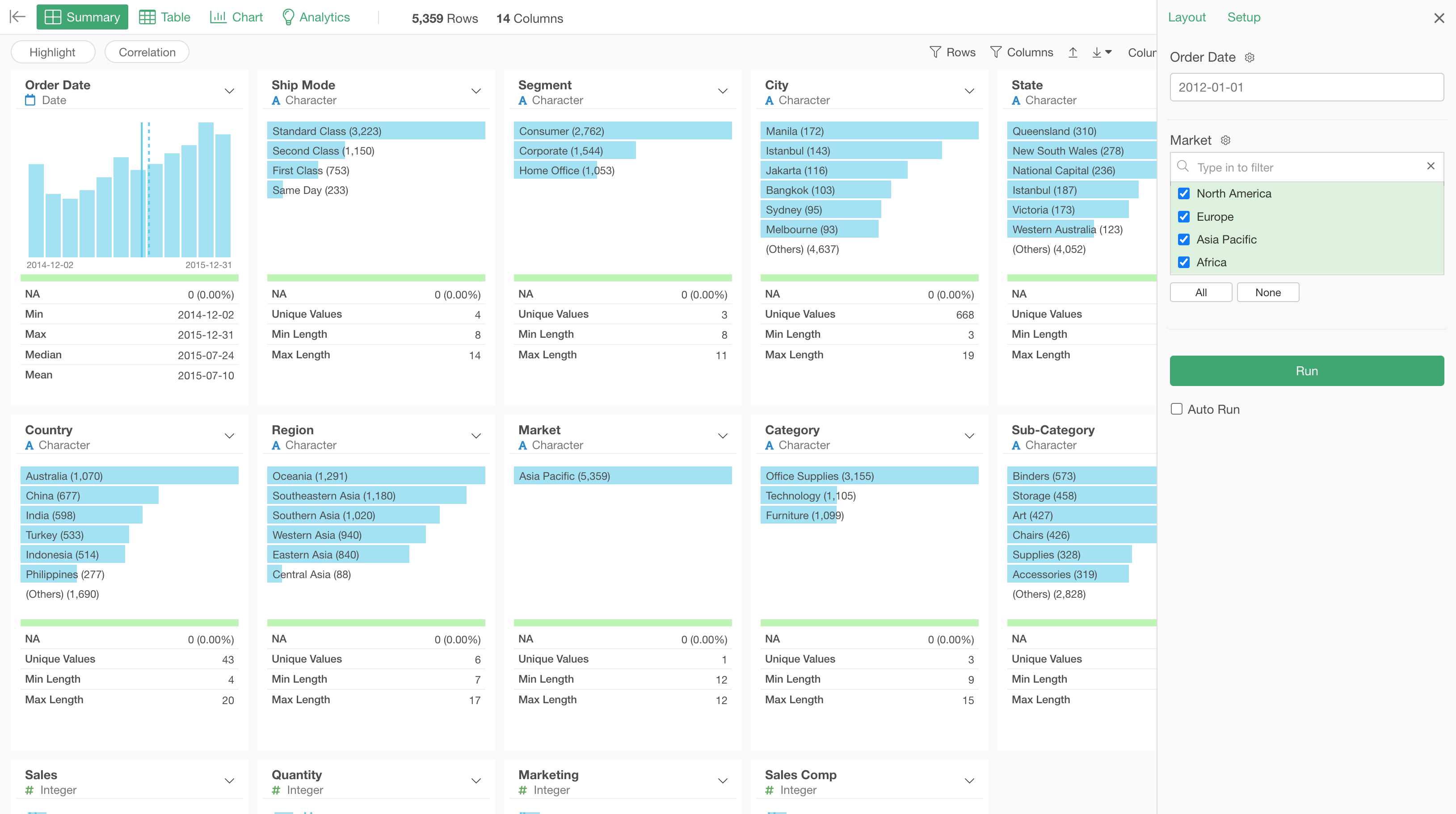The image size is (1456, 814).
Task: Click the Order Date input field
Action: coord(1306,88)
